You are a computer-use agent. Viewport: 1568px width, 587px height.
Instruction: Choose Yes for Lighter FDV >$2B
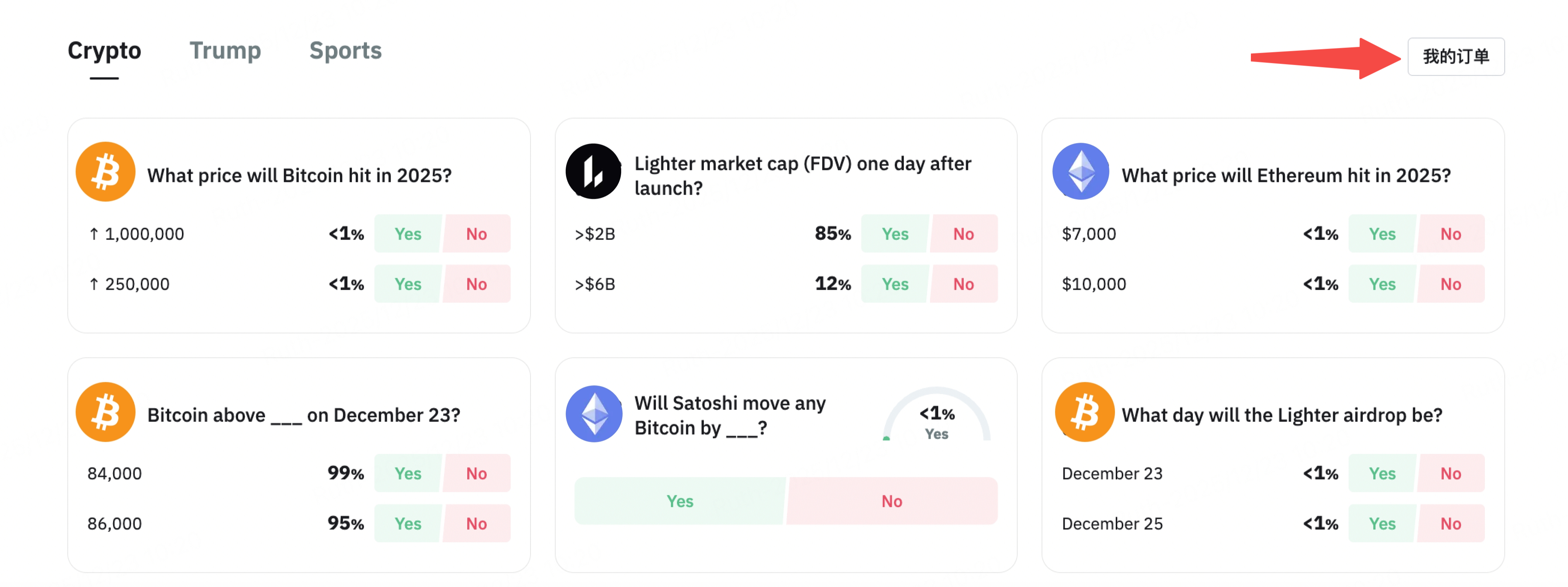tap(895, 234)
